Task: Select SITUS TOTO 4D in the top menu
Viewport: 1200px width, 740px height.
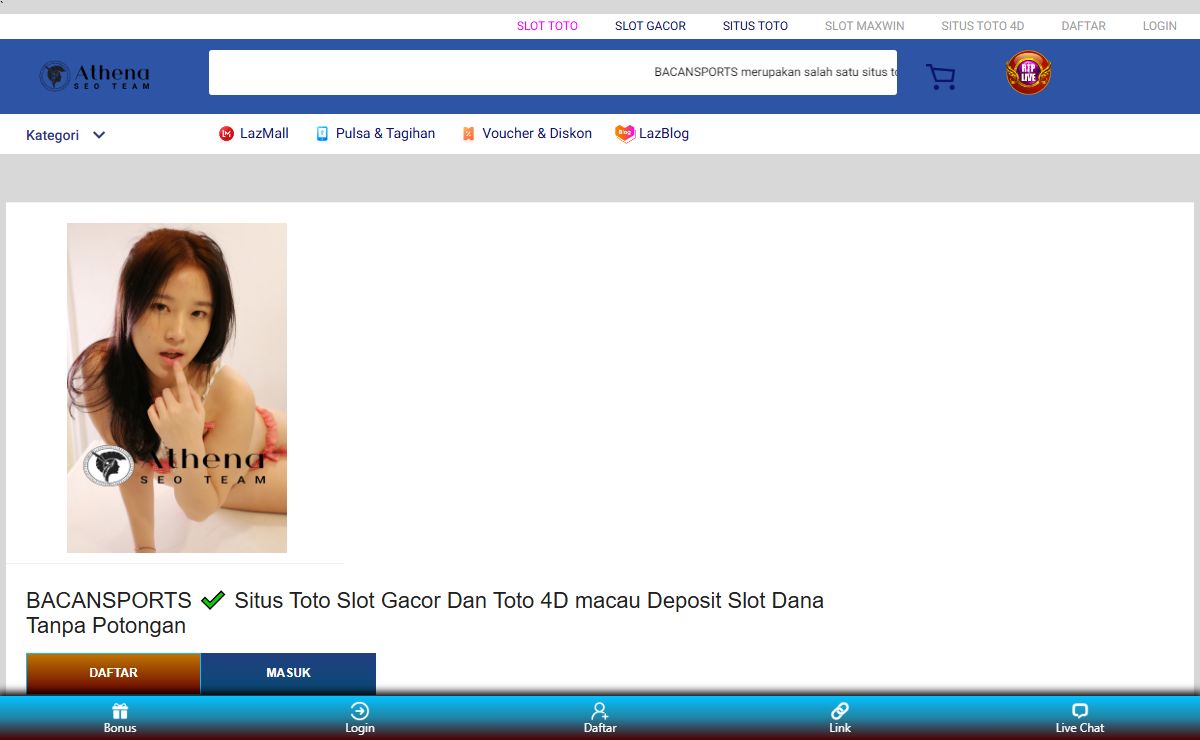Action: click(x=983, y=26)
